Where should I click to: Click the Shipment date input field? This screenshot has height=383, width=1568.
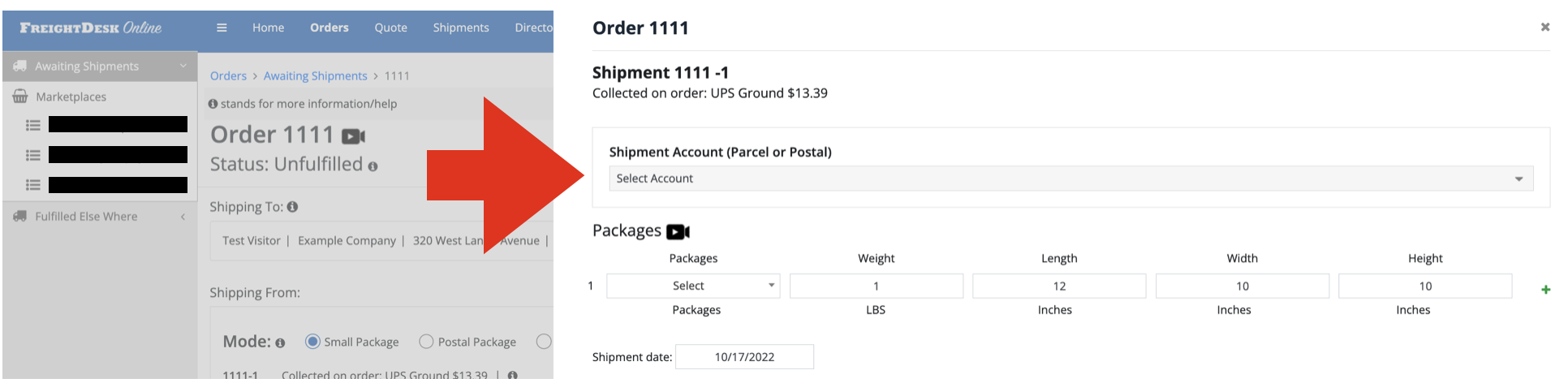click(744, 357)
